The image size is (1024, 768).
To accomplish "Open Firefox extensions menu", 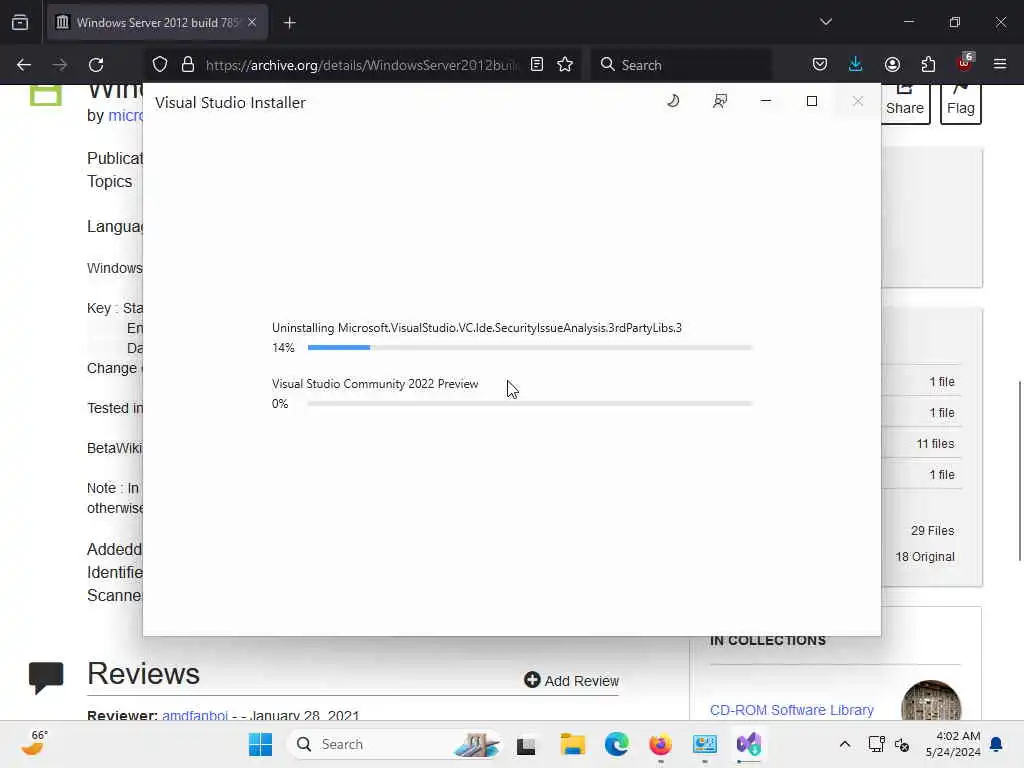I will (x=928, y=65).
